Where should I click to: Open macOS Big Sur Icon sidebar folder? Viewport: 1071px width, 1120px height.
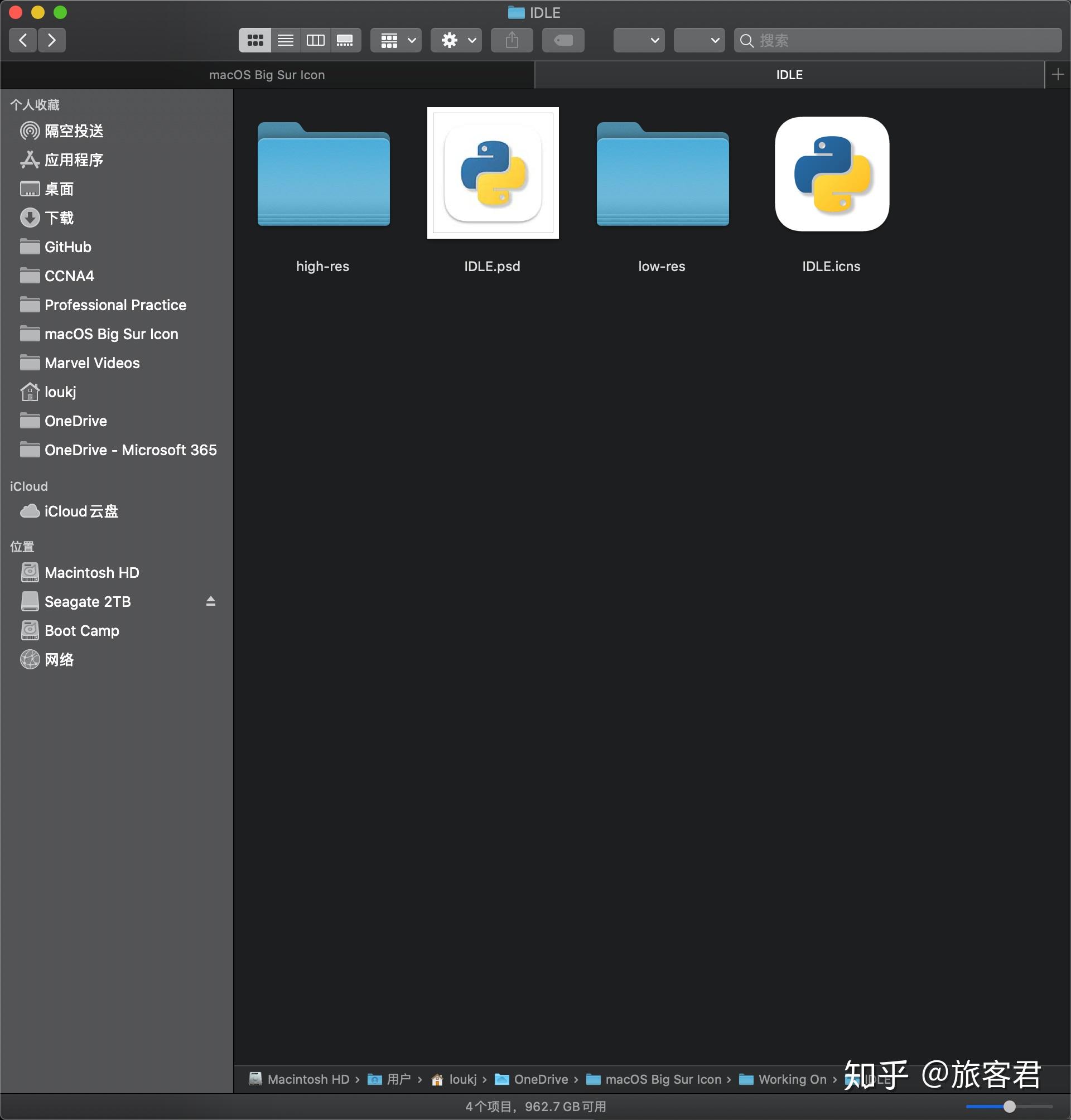[117, 334]
